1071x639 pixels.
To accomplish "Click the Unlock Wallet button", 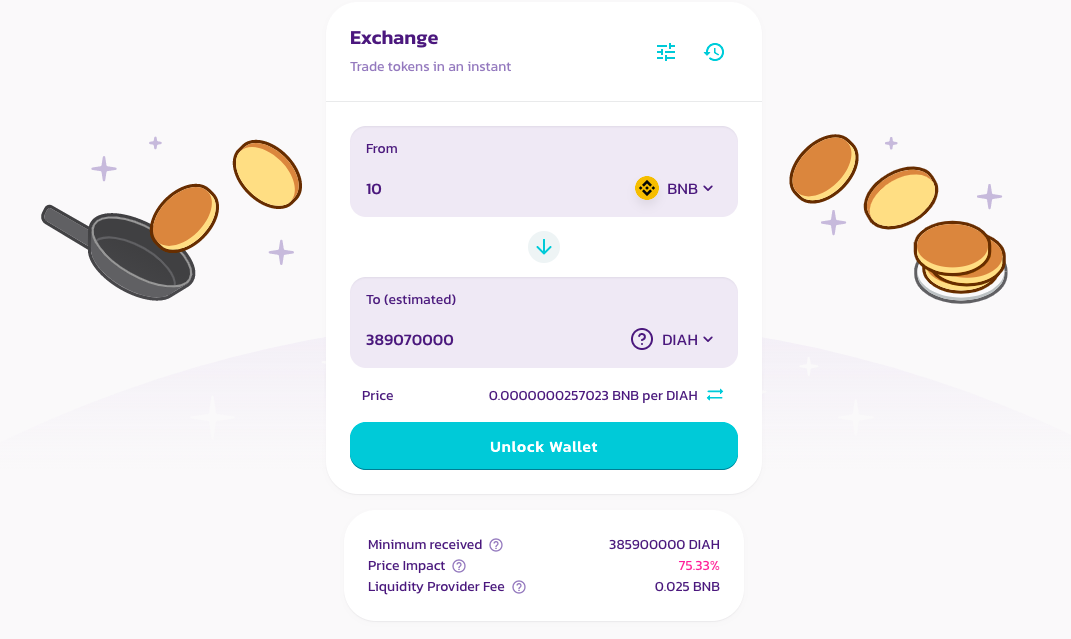I will click(x=544, y=446).
